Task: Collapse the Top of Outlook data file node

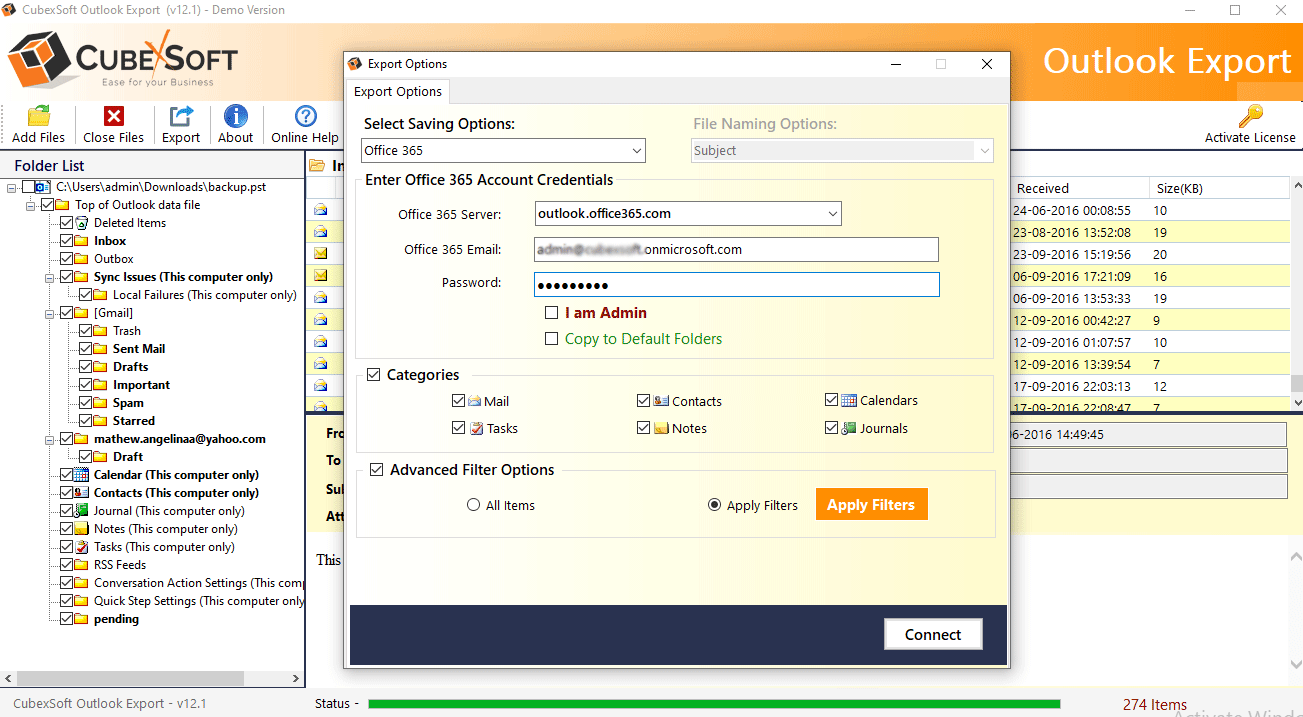Action: coord(31,205)
